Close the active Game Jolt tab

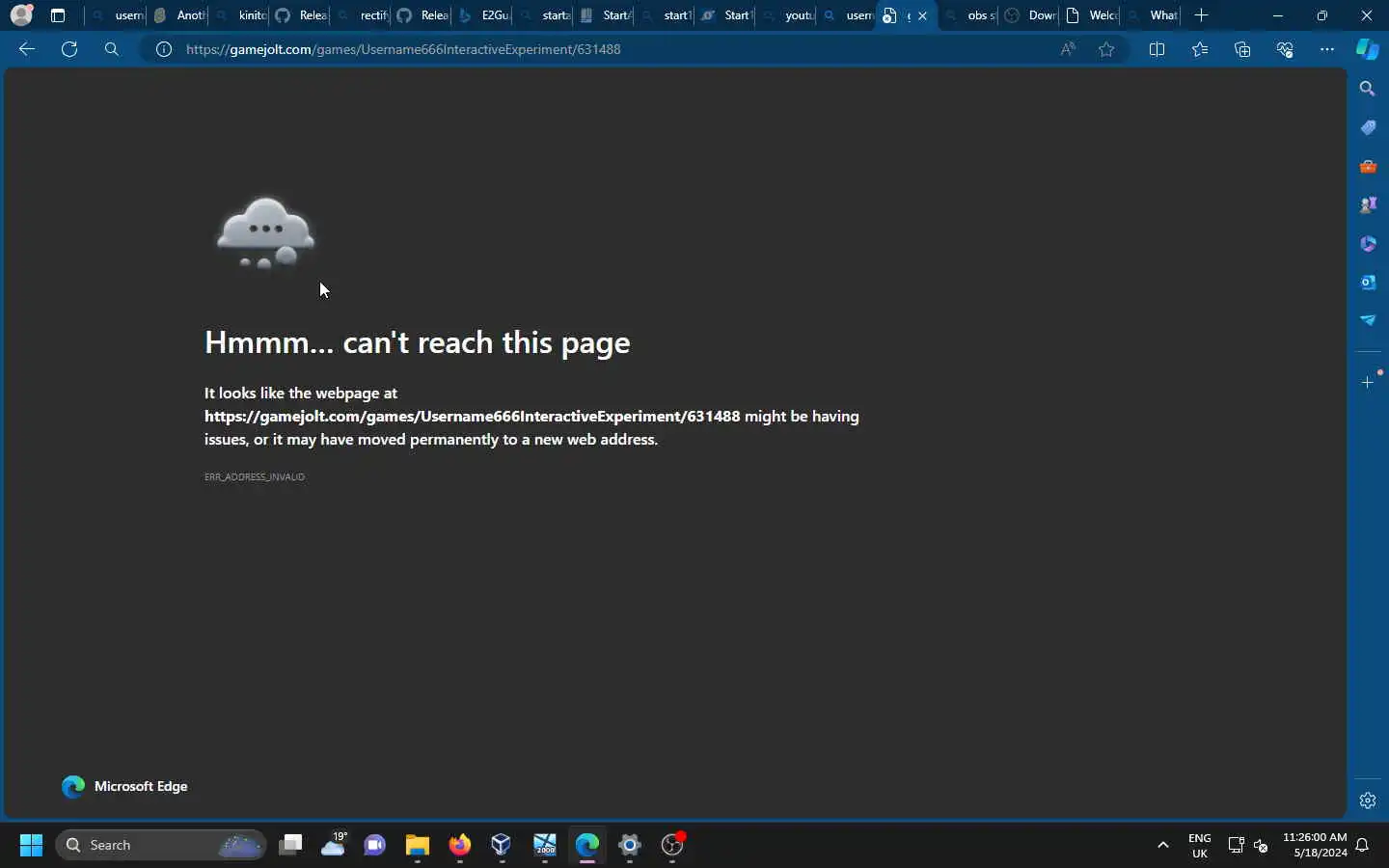pos(922,15)
